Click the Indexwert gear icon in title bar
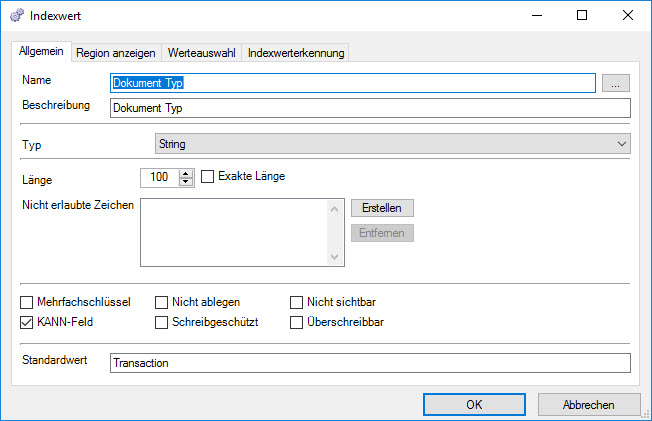The image size is (652, 421). coord(18,16)
